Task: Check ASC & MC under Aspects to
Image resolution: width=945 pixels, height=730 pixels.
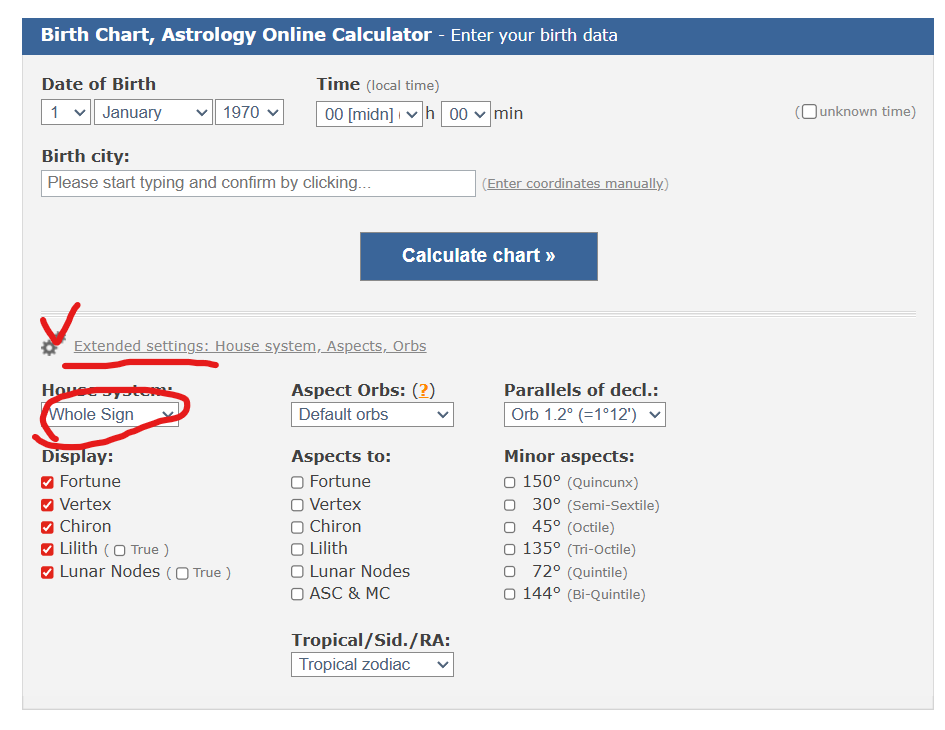Action: point(297,594)
